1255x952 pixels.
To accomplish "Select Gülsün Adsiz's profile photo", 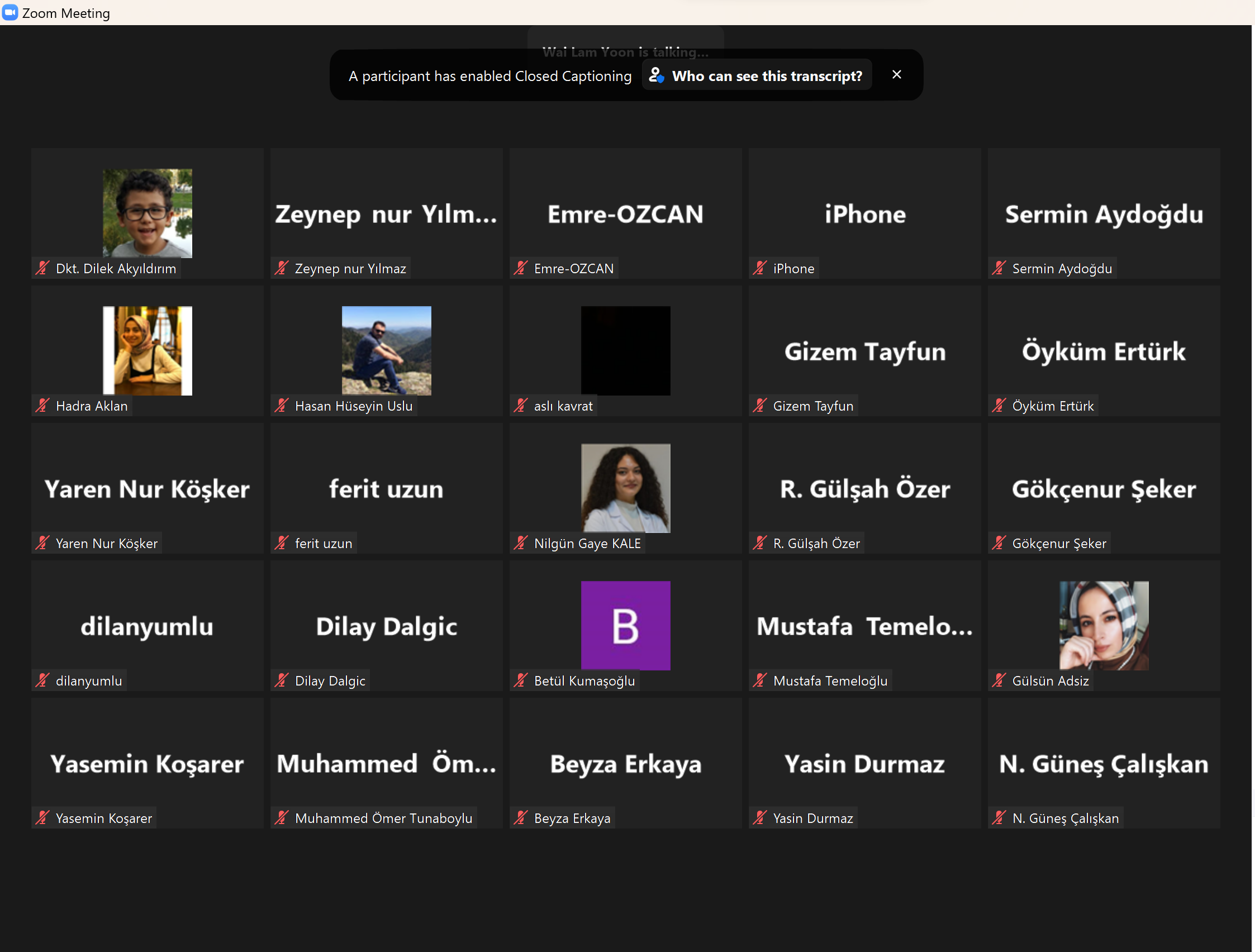I will (x=1104, y=625).
